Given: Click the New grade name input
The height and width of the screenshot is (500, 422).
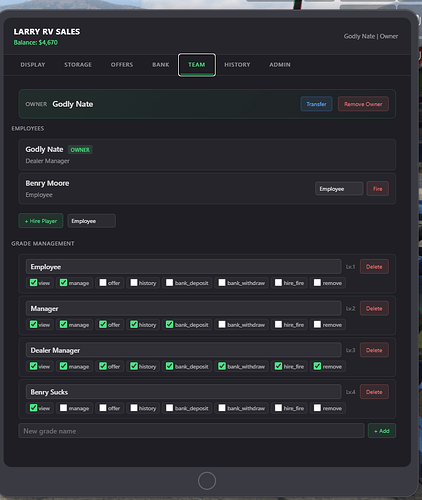Looking at the screenshot, I should pyautogui.click(x=191, y=431).
